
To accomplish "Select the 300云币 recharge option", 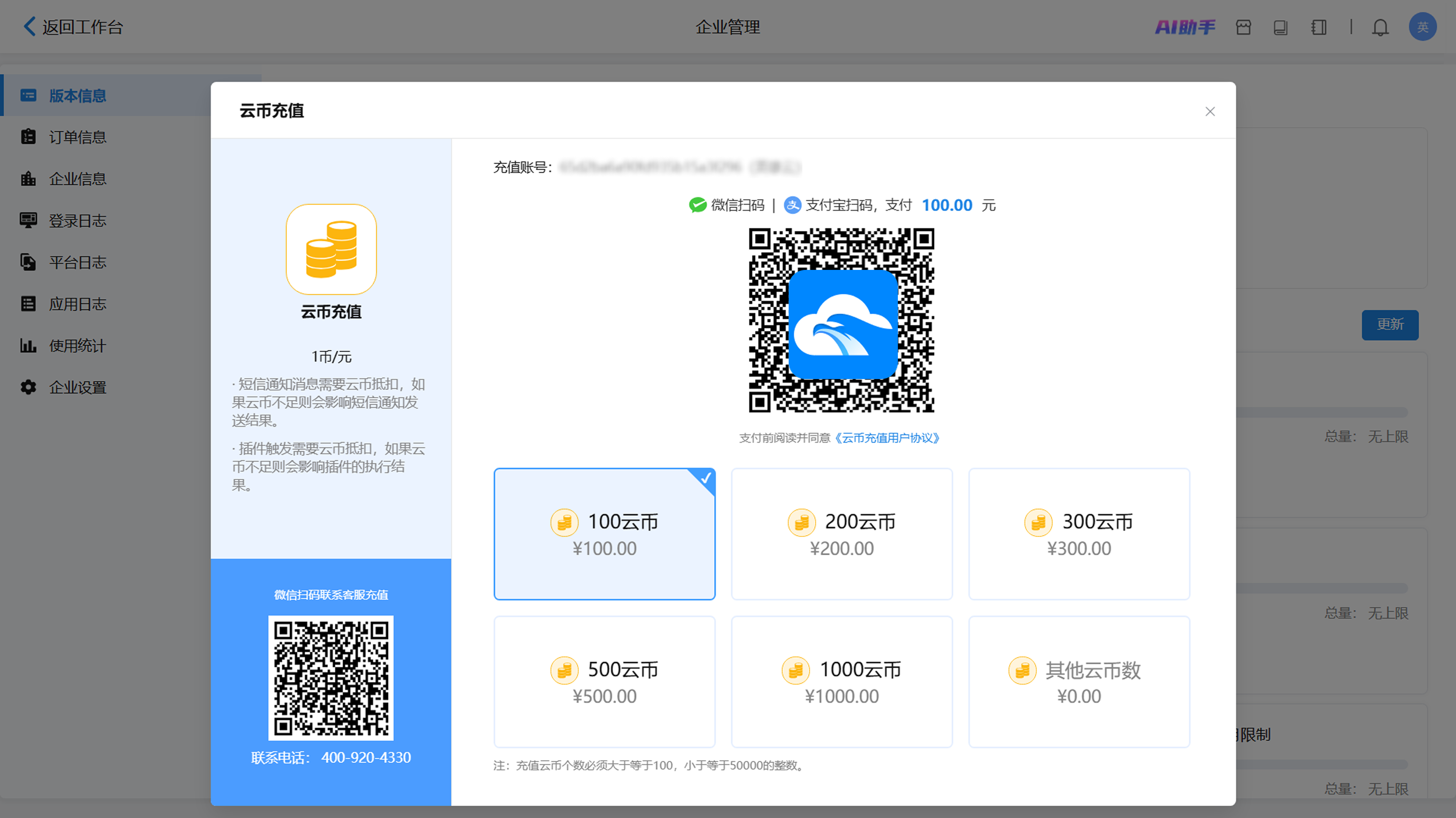I will [x=1079, y=534].
